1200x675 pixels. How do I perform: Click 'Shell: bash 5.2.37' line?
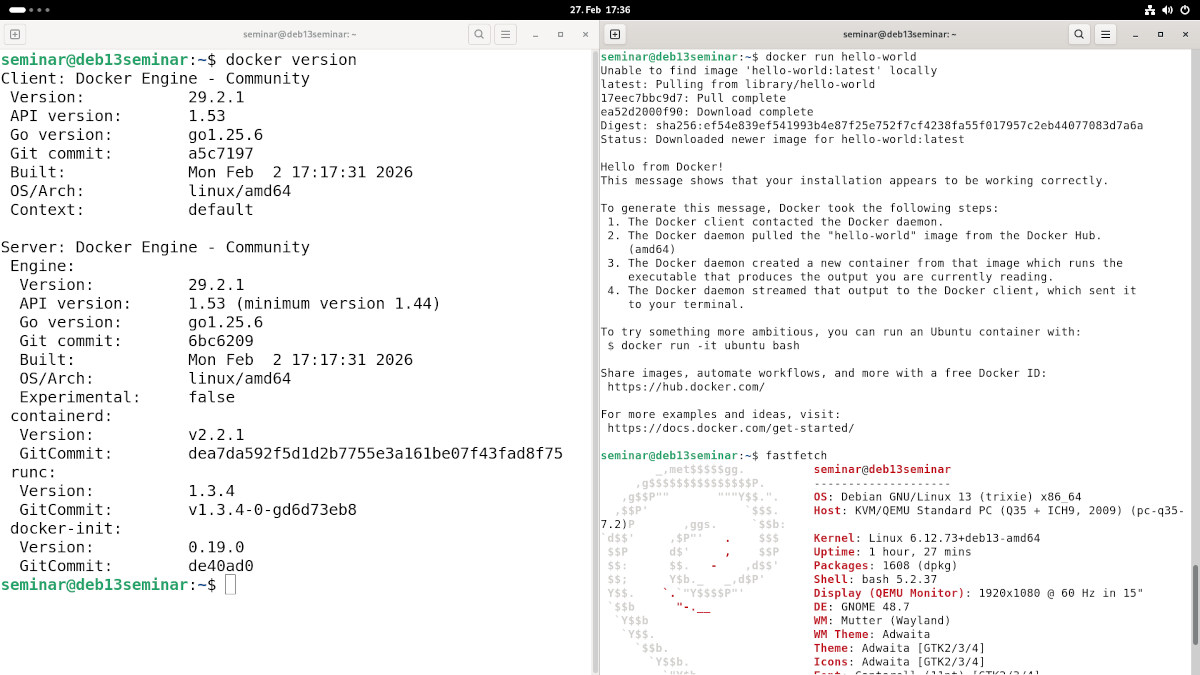tap(876, 579)
